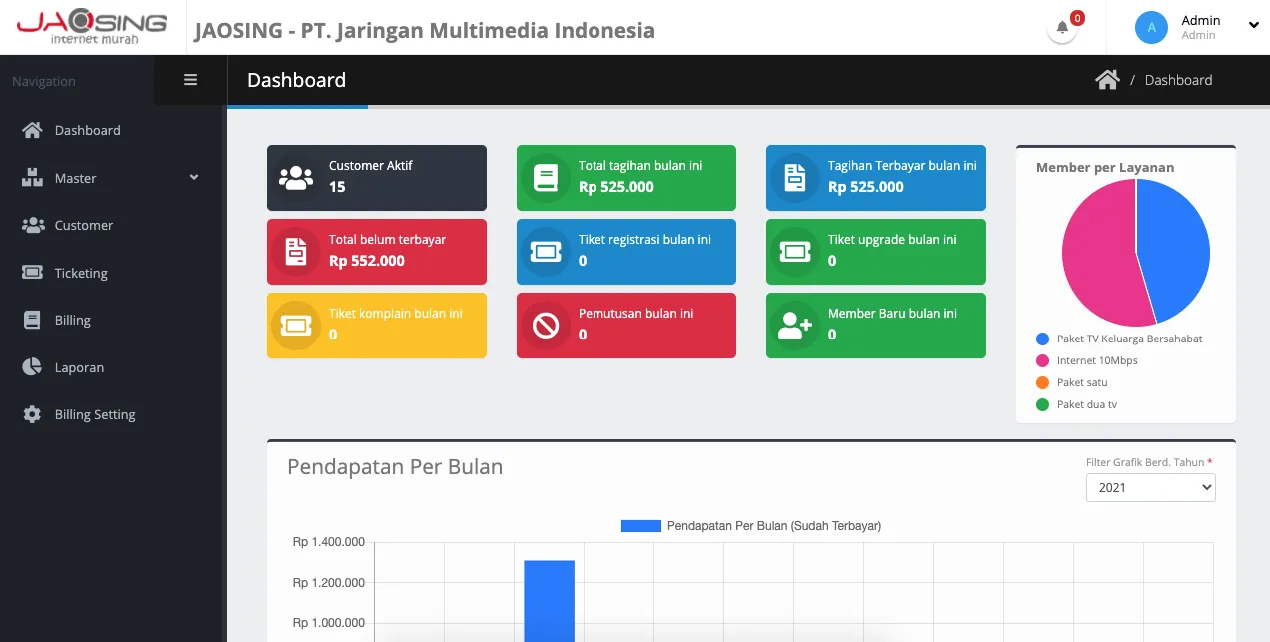This screenshot has height=642, width=1270.
Task: Open notifications via the bell icon
Action: tap(1062, 28)
